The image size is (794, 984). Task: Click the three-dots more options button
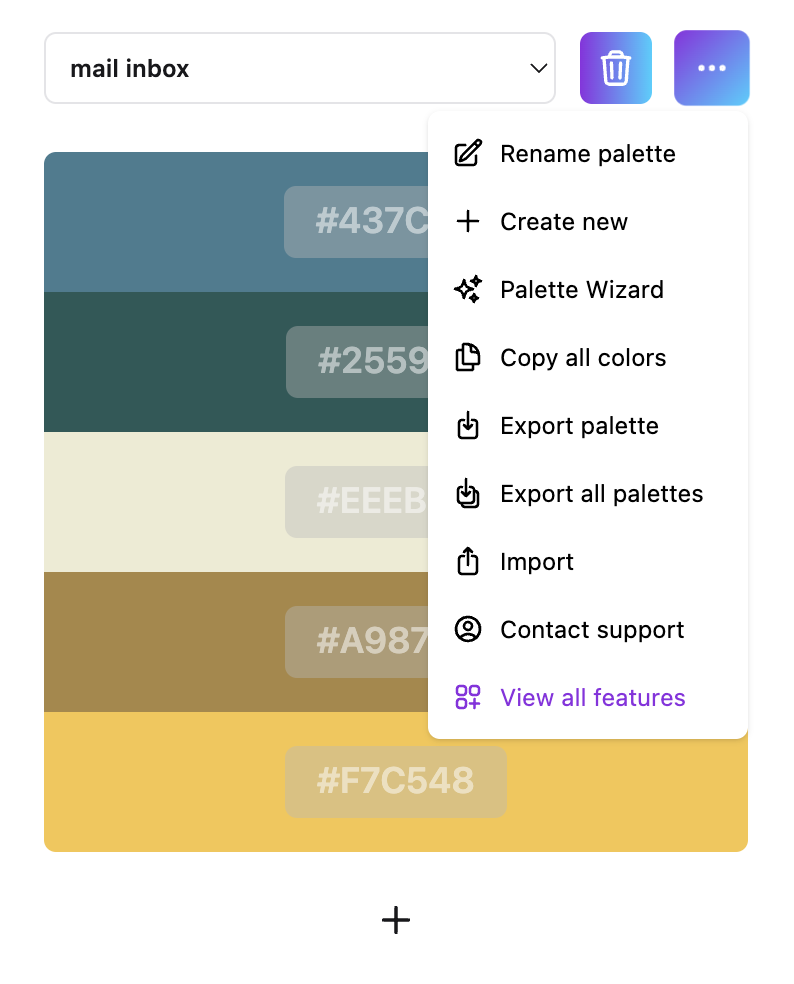click(711, 68)
